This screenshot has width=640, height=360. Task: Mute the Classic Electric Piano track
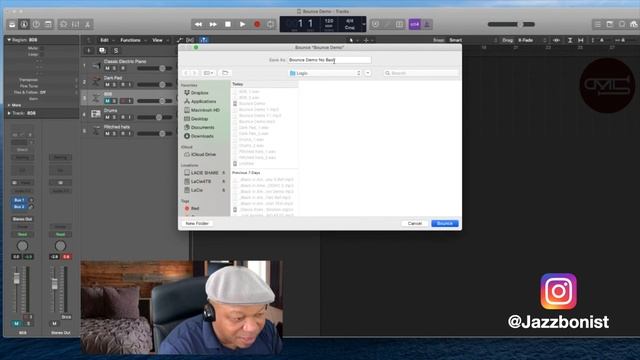click(107, 68)
